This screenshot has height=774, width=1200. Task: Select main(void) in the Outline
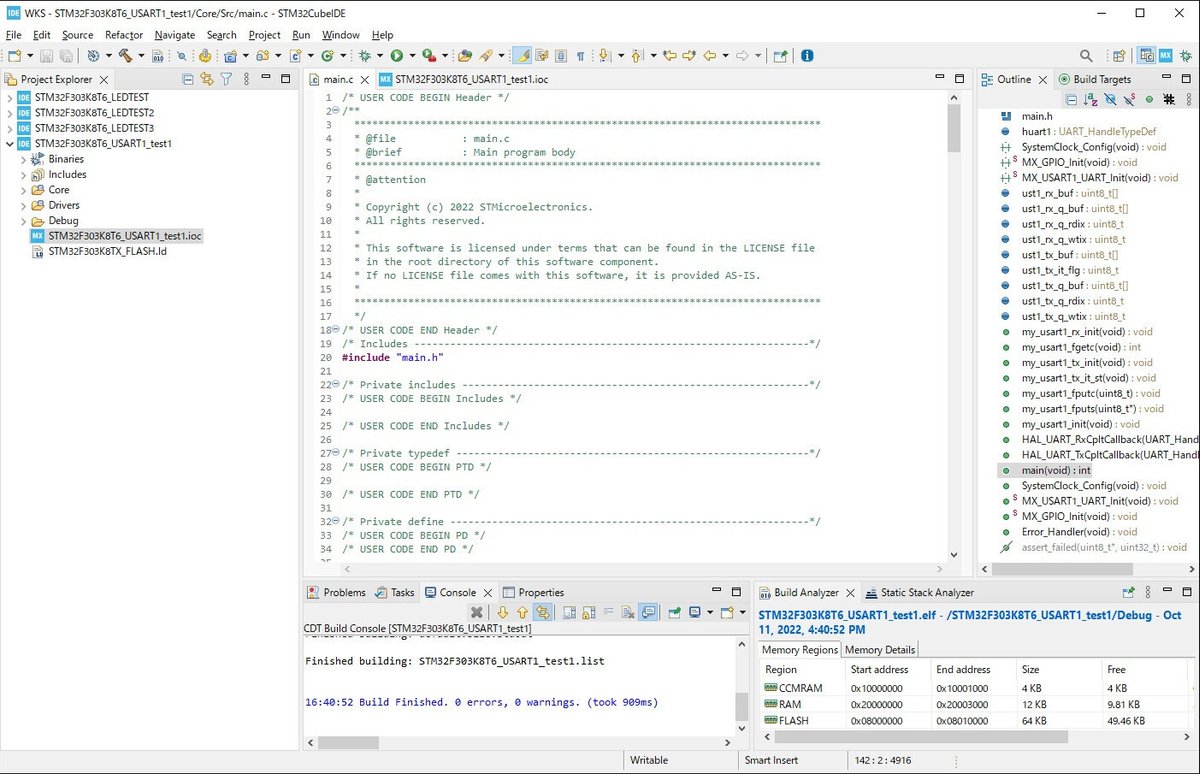(1055, 470)
